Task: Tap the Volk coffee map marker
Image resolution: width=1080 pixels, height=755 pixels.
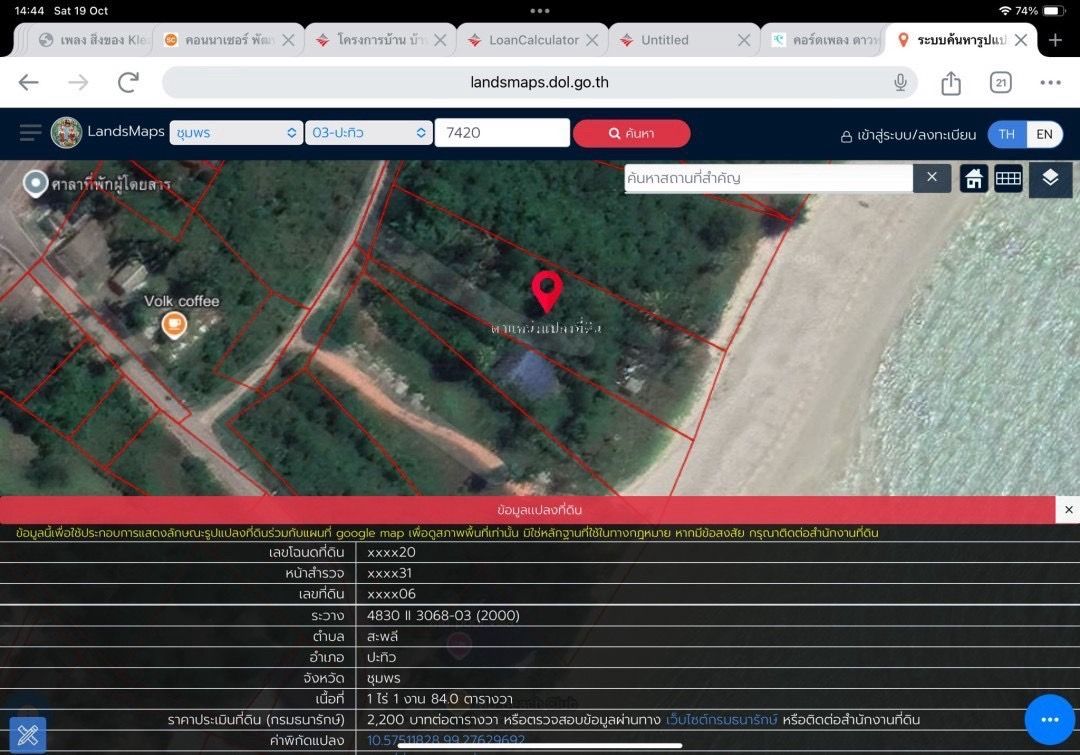Action: point(174,324)
